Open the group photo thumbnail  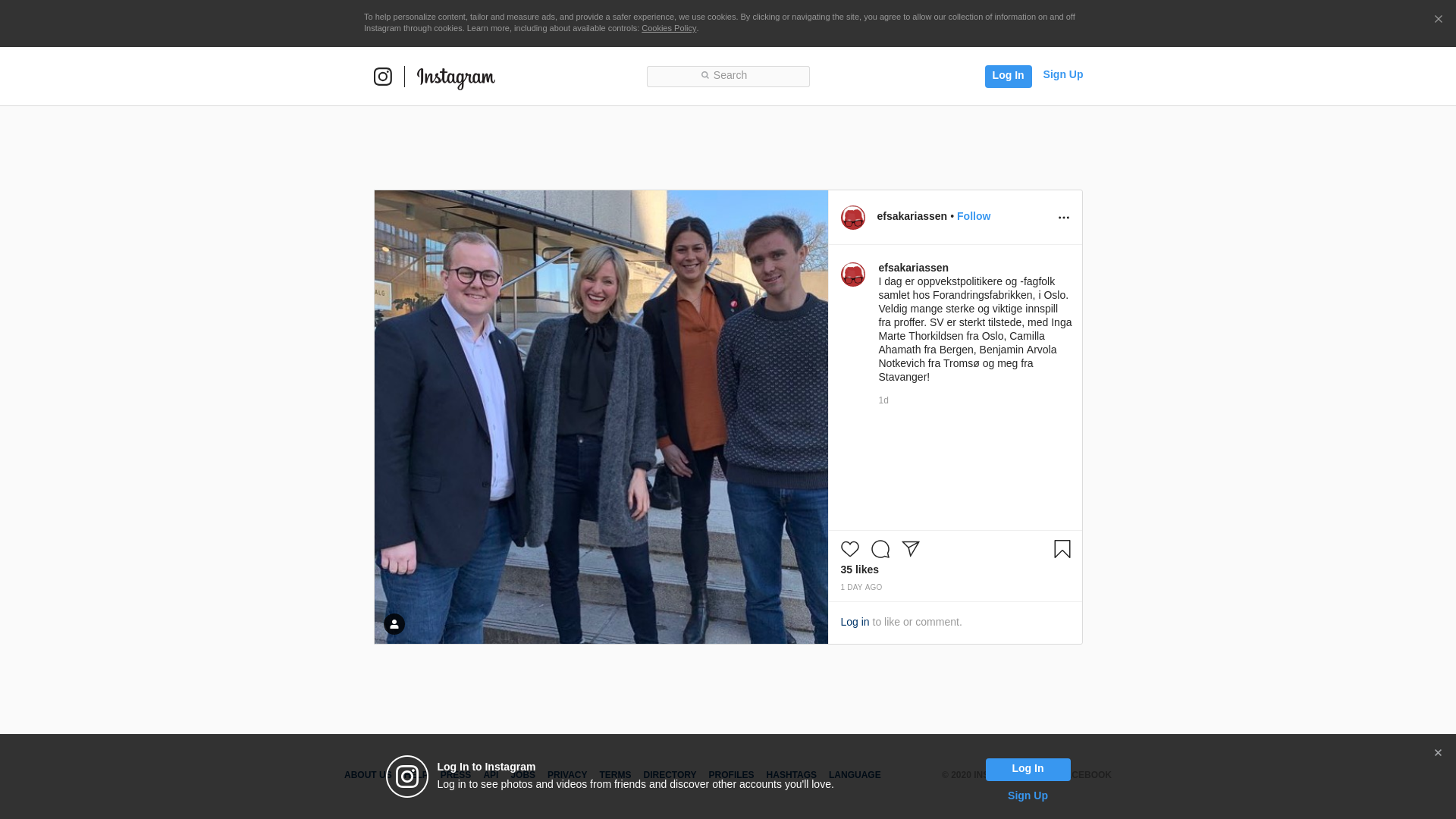(x=601, y=417)
